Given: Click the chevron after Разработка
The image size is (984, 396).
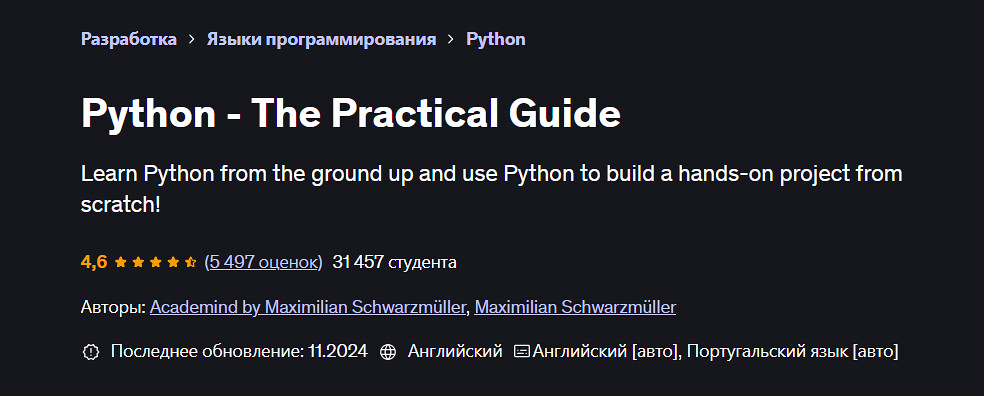Looking at the screenshot, I should pyautogui.click(x=191, y=40).
